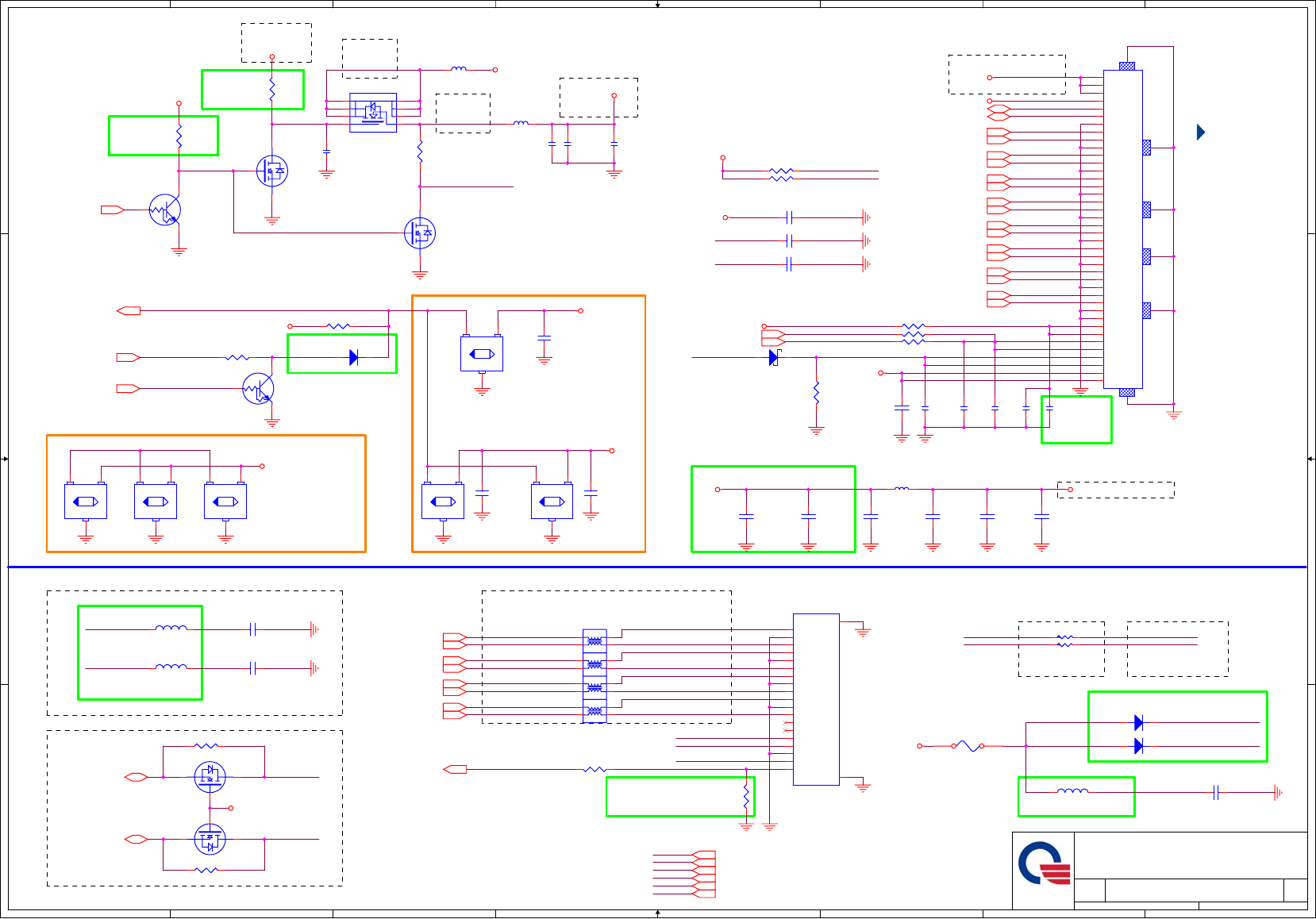Click the tall connector body at top right

click(1123, 229)
